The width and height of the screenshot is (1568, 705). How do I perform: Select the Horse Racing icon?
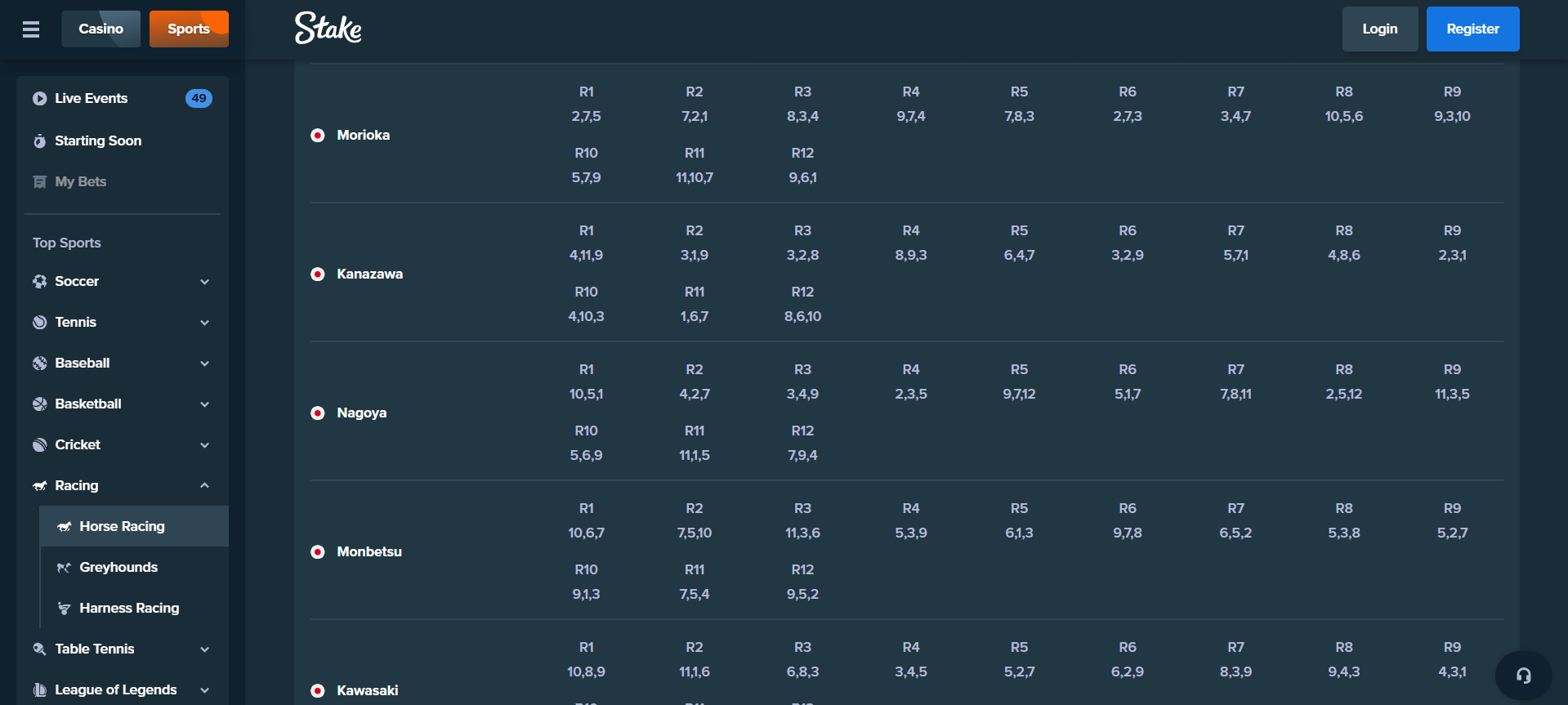pos(65,526)
